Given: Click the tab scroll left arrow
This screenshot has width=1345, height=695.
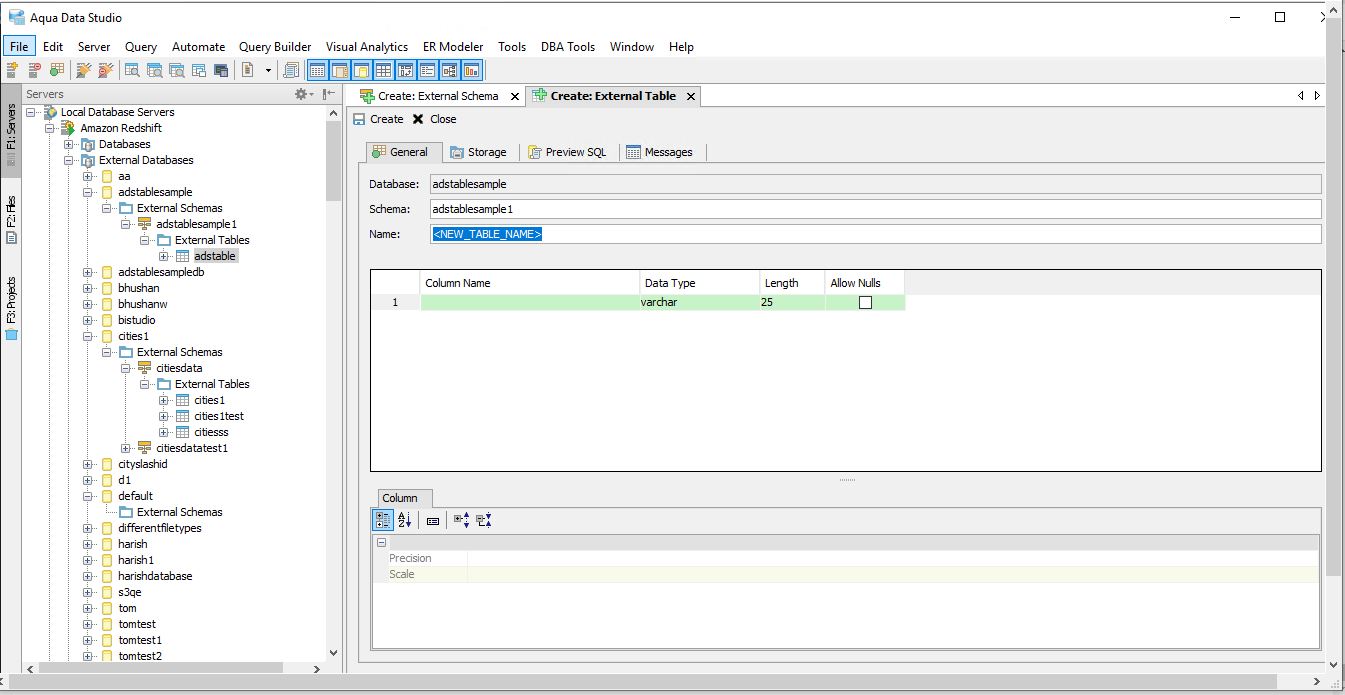Looking at the screenshot, I should [x=1301, y=96].
